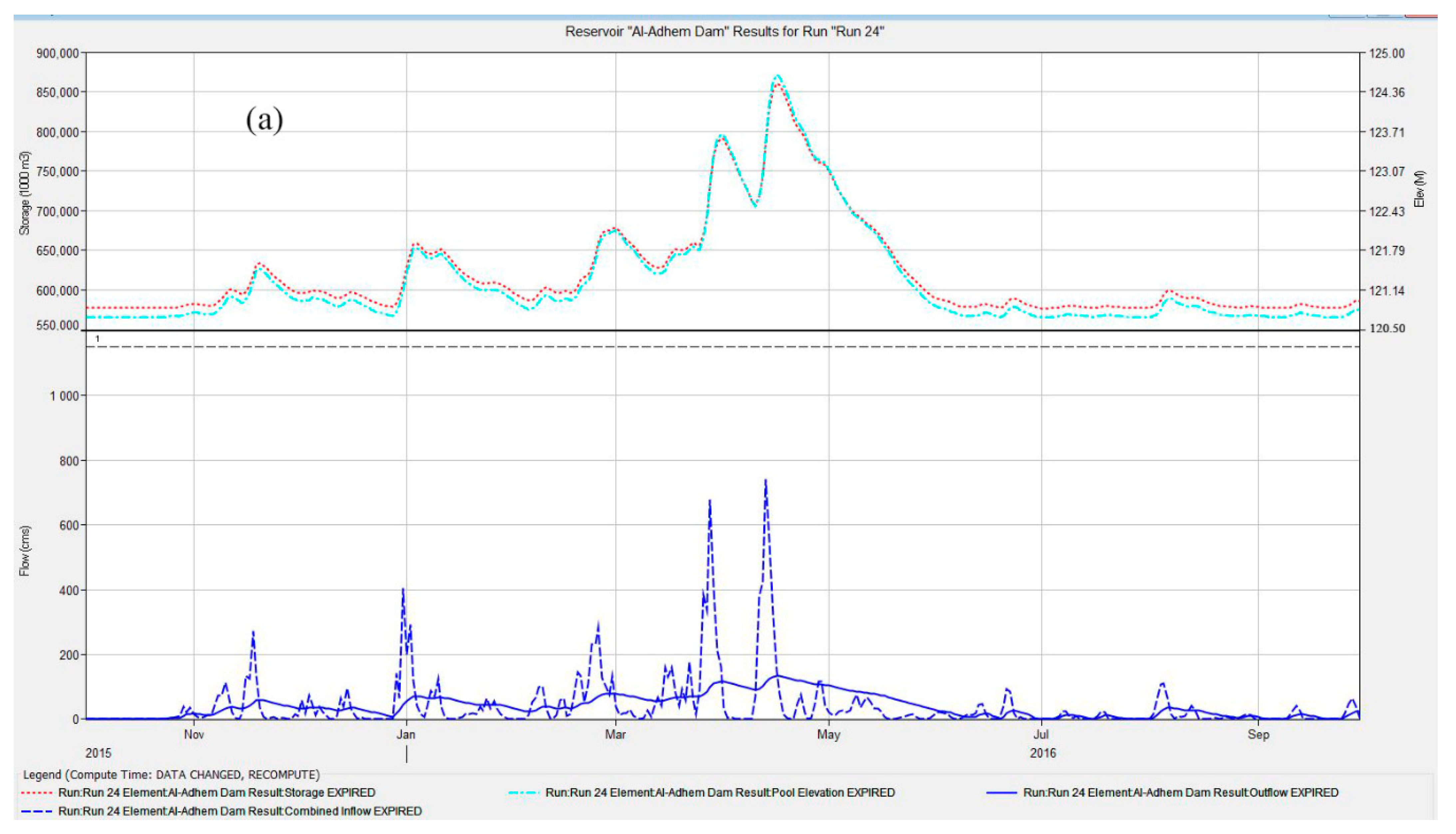Select the Outflow EXPIRED legend entry text
The width and height of the screenshot is (1456, 834).
tap(1181, 793)
